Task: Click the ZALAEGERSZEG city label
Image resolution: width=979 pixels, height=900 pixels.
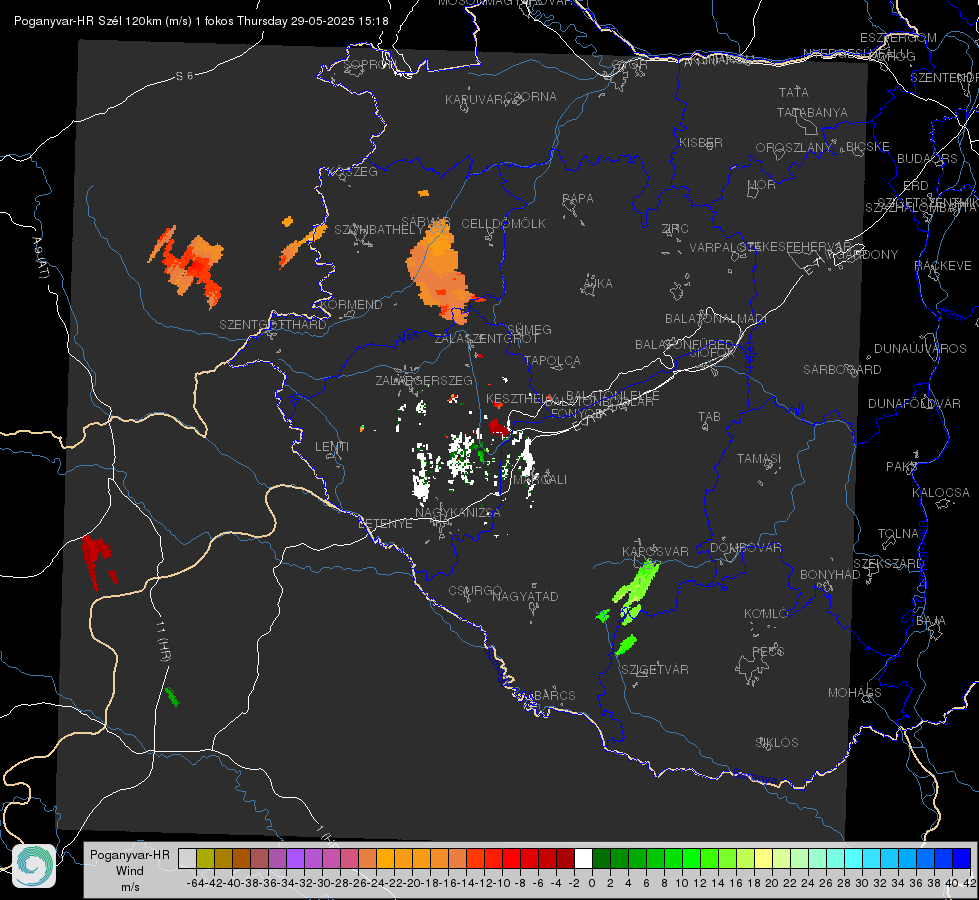Action: click(424, 380)
